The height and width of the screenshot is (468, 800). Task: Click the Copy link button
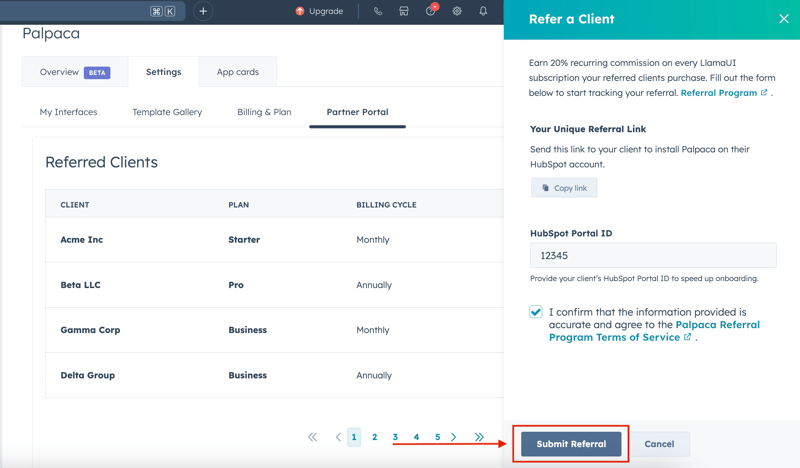point(564,188)
